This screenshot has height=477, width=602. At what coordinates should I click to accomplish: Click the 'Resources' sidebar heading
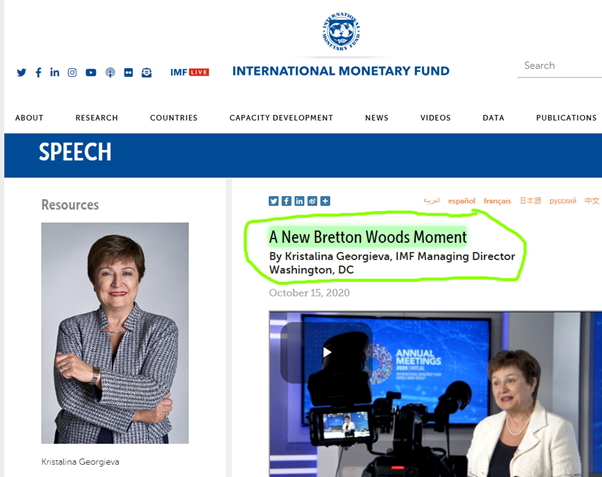pos(70,205)
